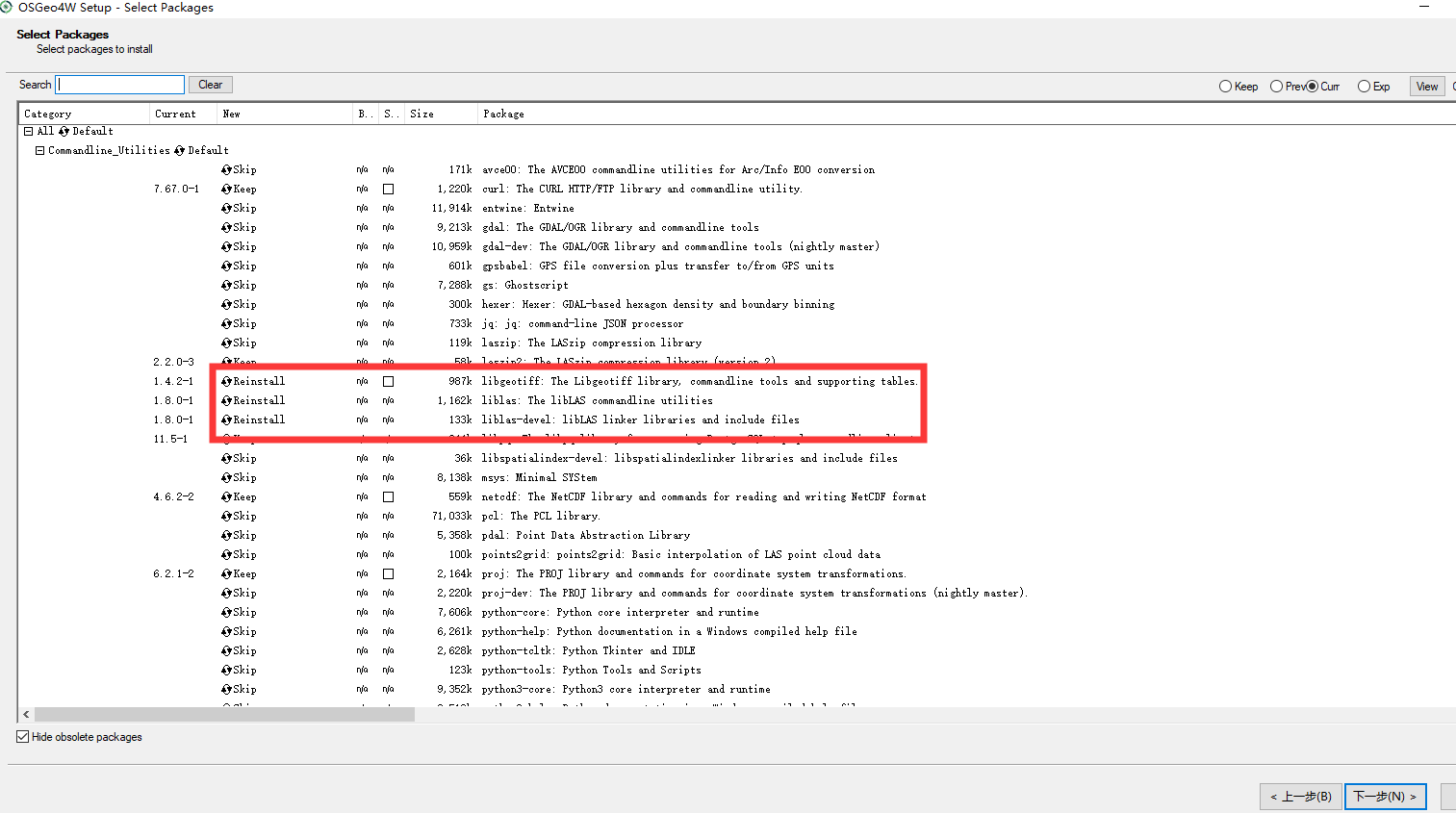This screenshot has height=813, width=1456.
Task: Check the source checkbox for curl
Action: 389,189
